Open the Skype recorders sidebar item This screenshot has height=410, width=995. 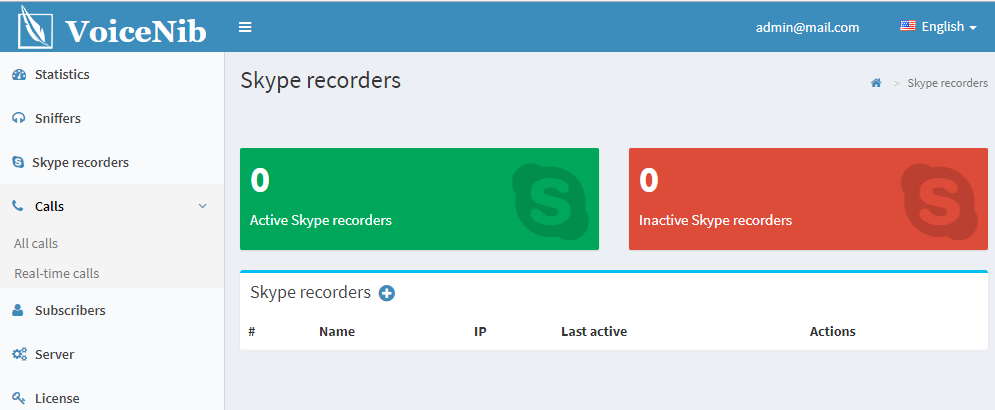[112, 162]
